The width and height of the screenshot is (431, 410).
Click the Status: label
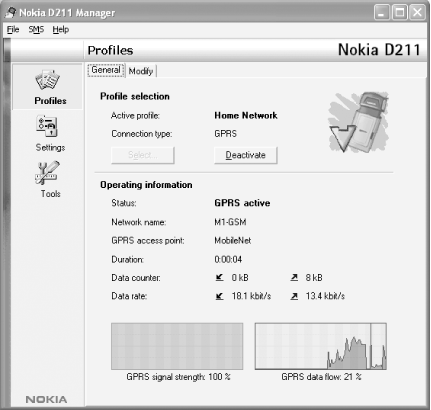tap(124, 203)
